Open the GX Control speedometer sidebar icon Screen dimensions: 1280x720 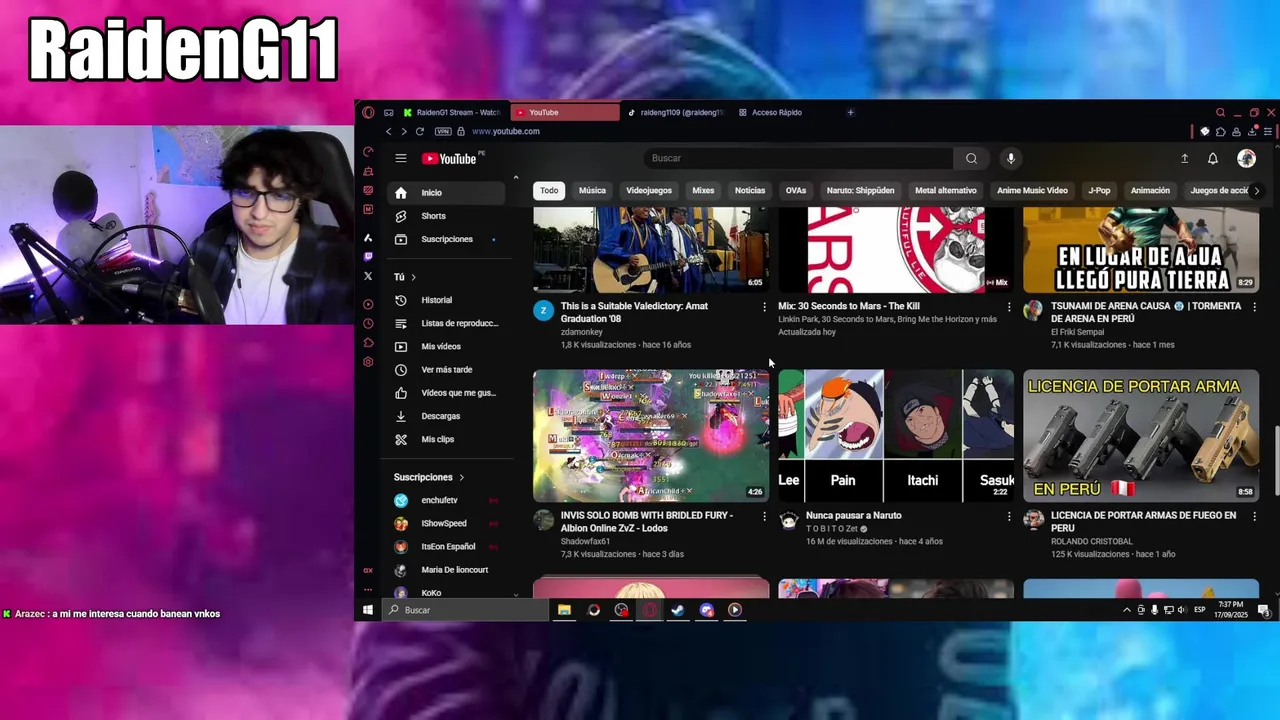(x=368, y=152)
